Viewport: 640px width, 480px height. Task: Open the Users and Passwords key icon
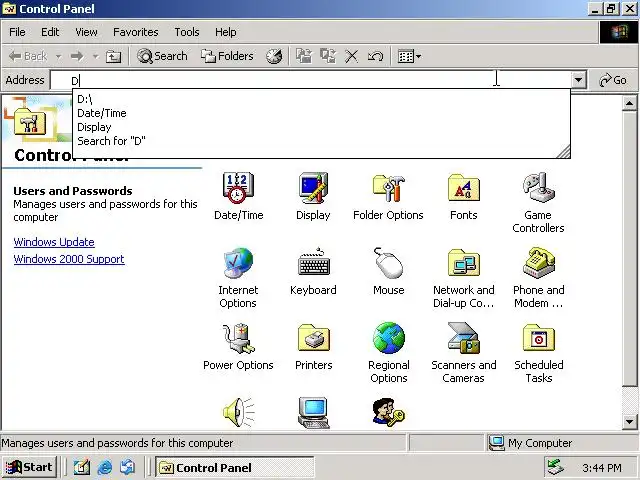(x=389, y=412)
